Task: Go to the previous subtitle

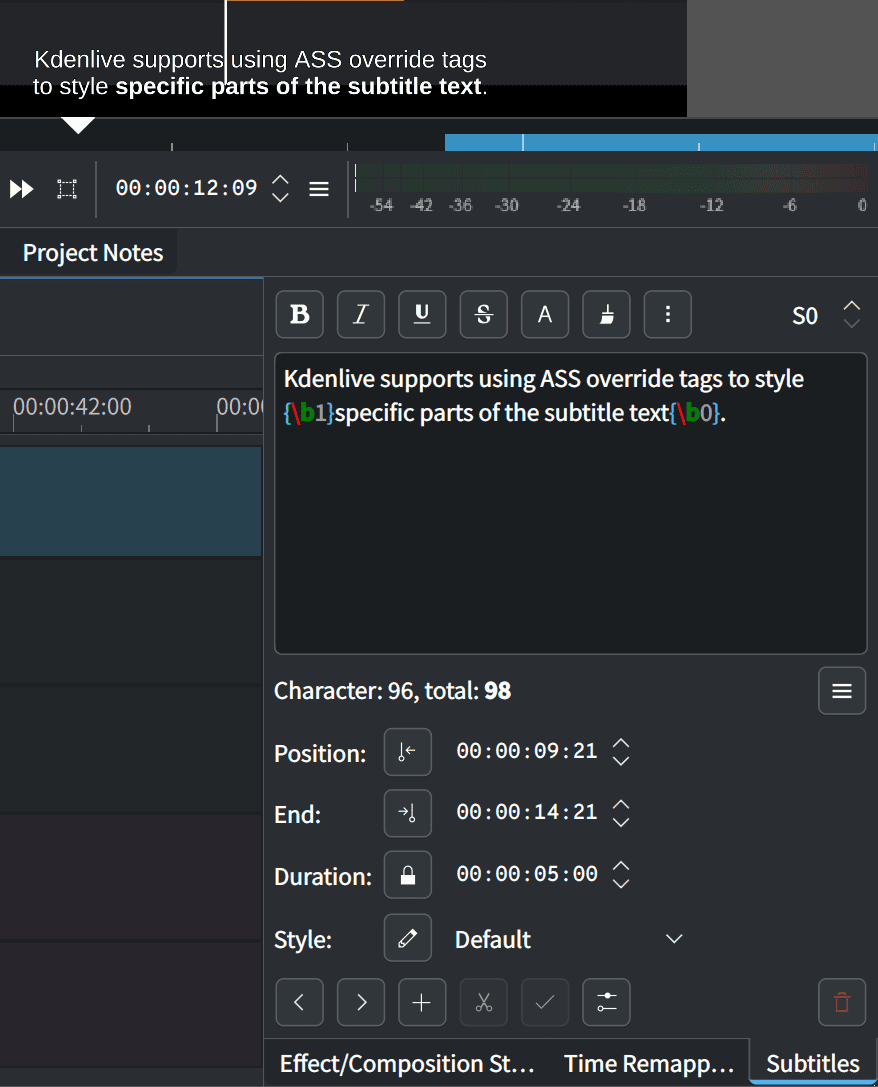Action: tap(299, 1002)
